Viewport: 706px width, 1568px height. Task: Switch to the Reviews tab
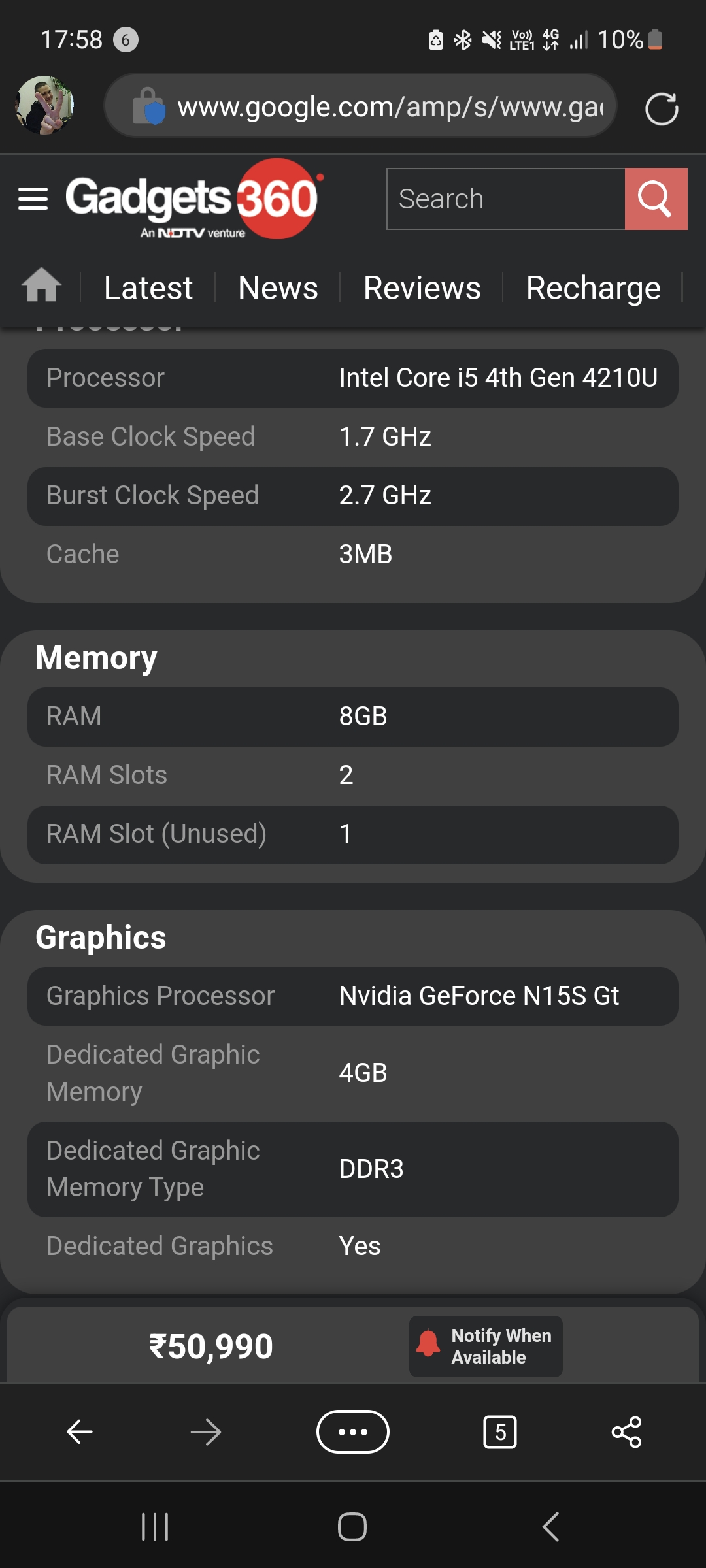(422, 288)
